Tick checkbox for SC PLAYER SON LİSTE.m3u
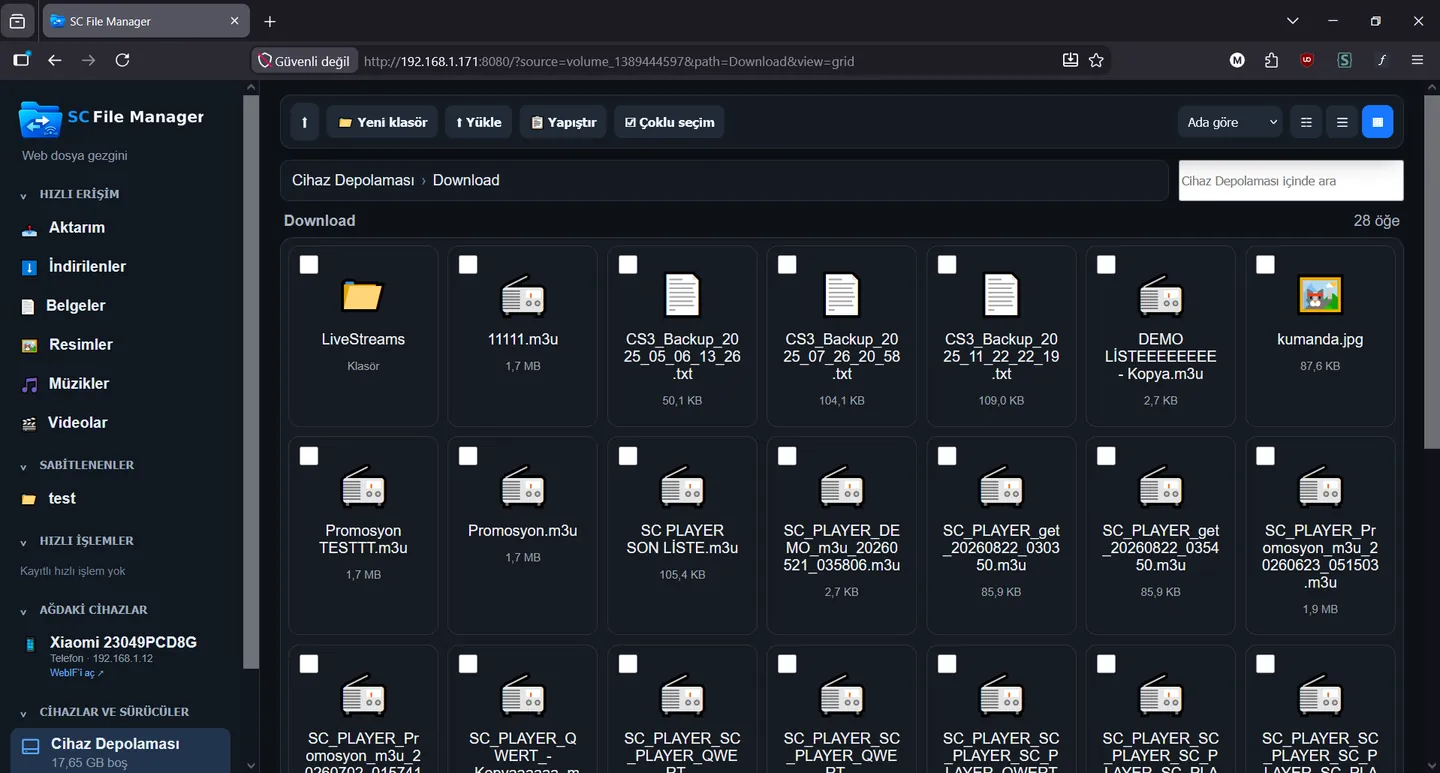This screenshot has height=773, width=1440. (x=628, y=456)
